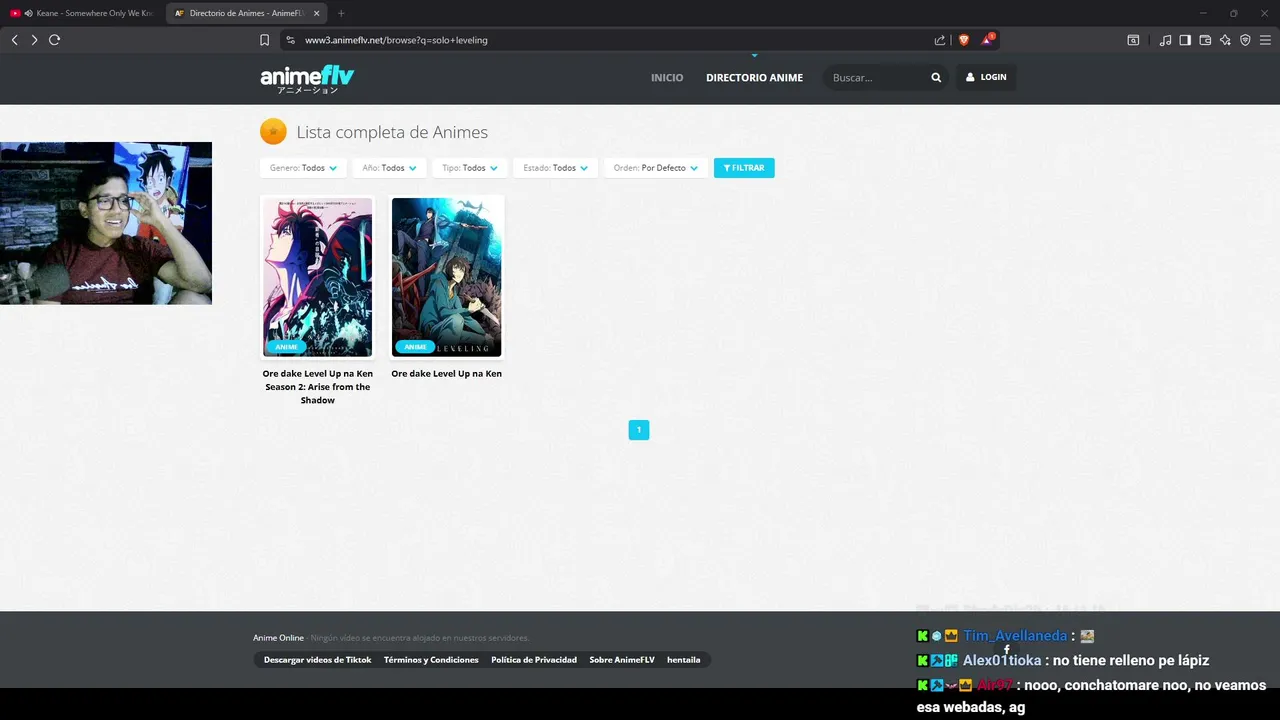Image resolution: width=1280 pixels, height=720 pixels.
Task: Bookmark this page with the bookmark icon
Action: pyautogui.click(x=264, y=40)
